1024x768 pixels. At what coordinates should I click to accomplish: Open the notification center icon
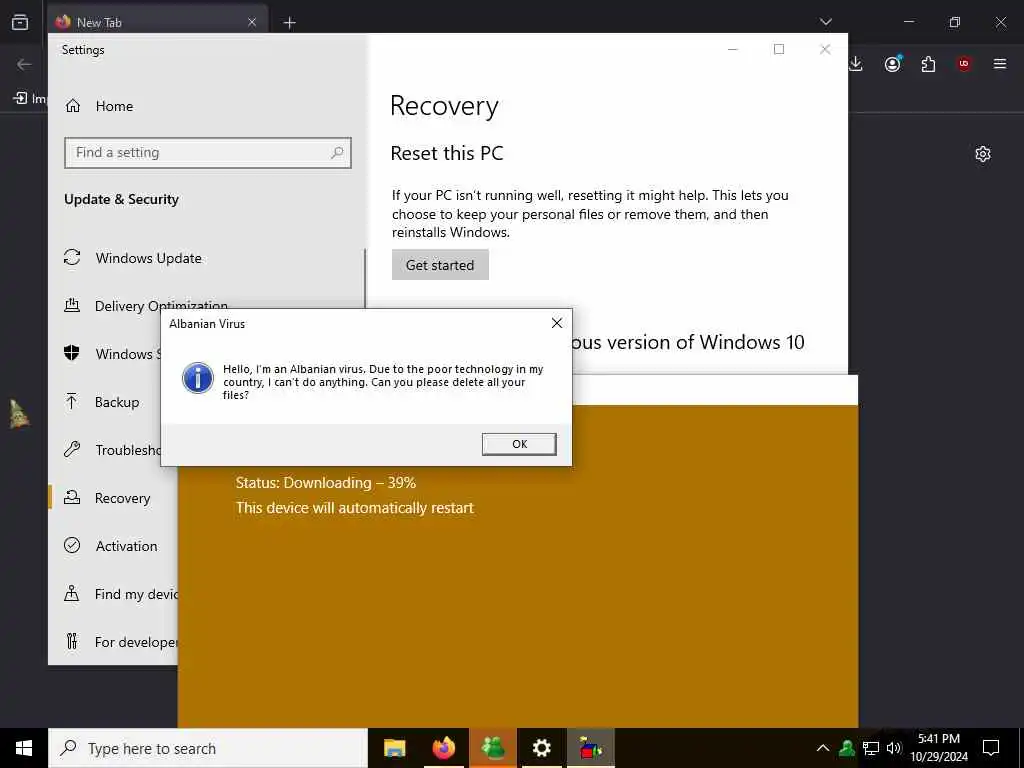991,748
